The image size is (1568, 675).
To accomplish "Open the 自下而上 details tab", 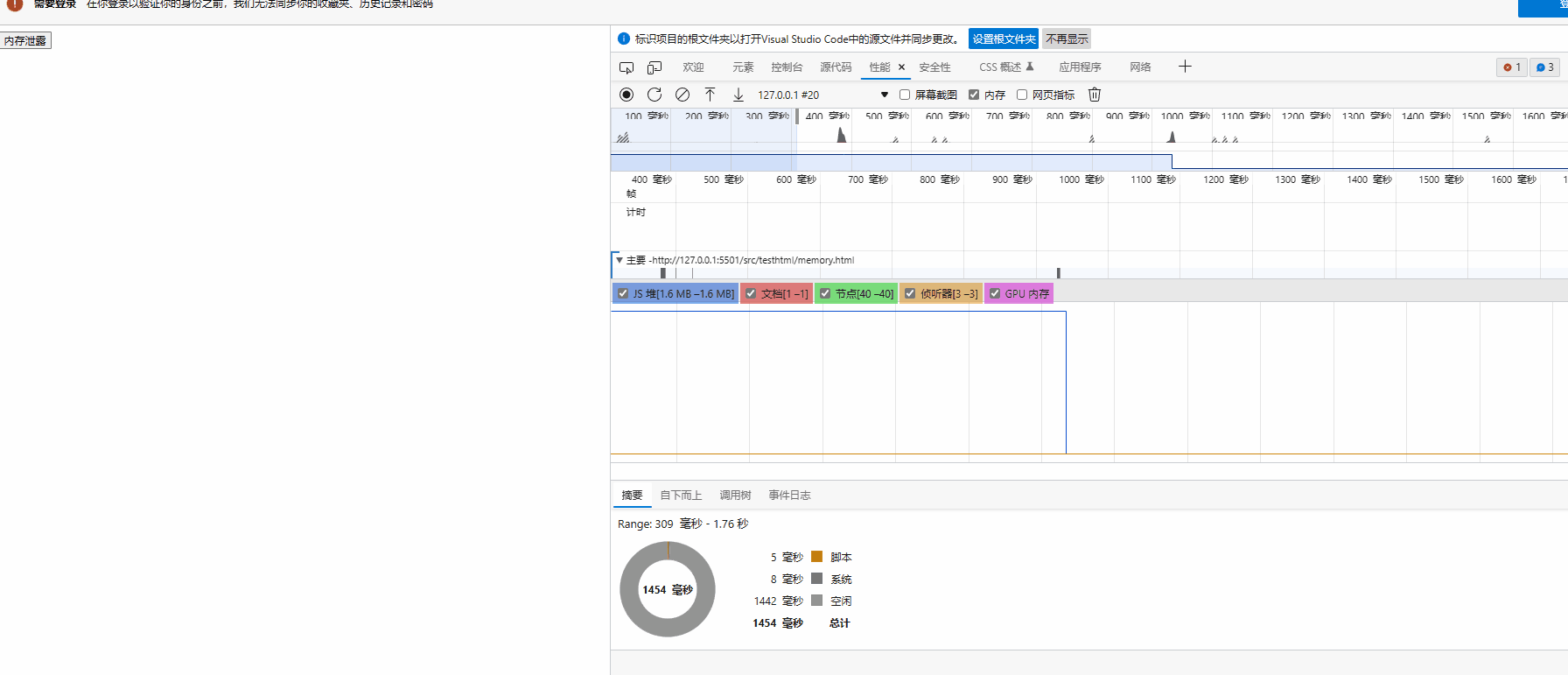I will [x=681, y=496].
